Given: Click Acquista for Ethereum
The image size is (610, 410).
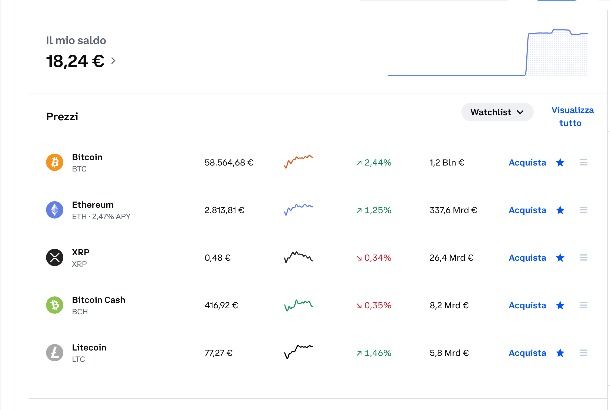Looking at the screenshot, I should (x=527, y=210).
